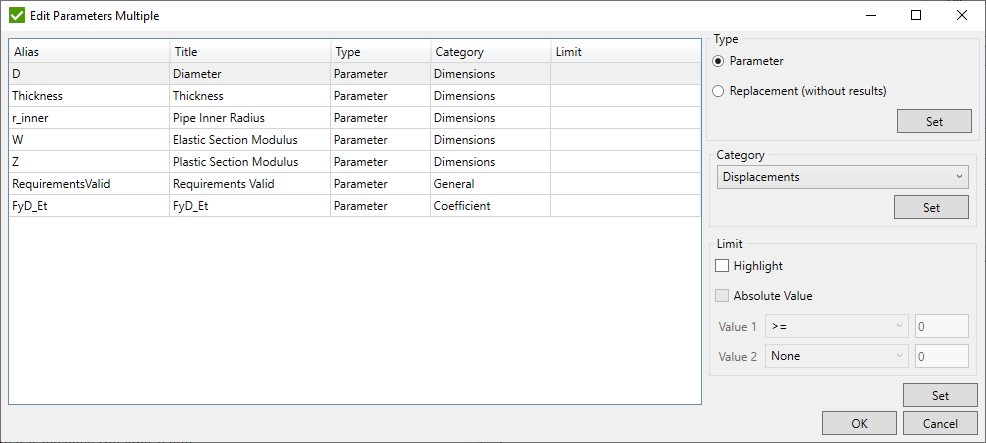Screen dimensions: 986x443
Task: Maximize the Edit Parameters window
Action: 916,16
